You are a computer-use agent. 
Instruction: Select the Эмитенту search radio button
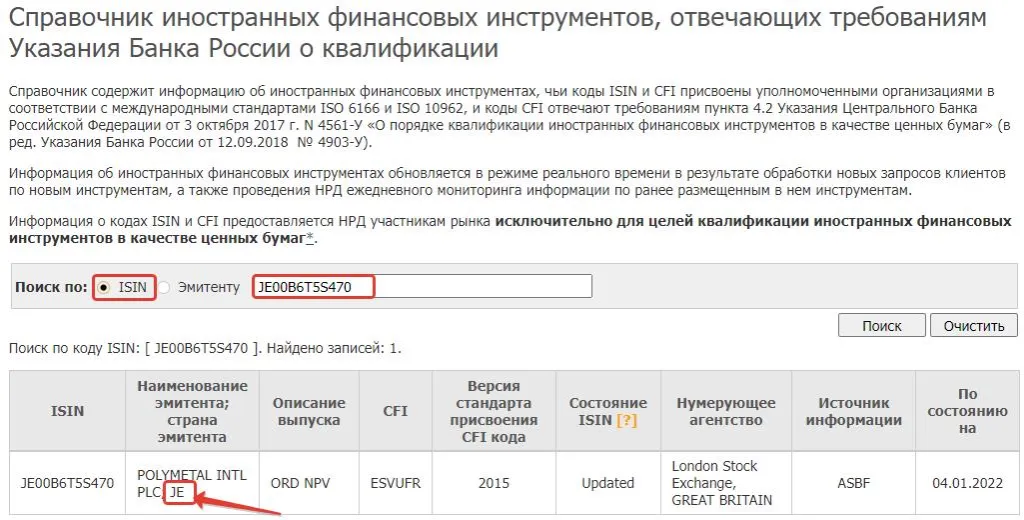pyautogui.click(x=164, y=287)
